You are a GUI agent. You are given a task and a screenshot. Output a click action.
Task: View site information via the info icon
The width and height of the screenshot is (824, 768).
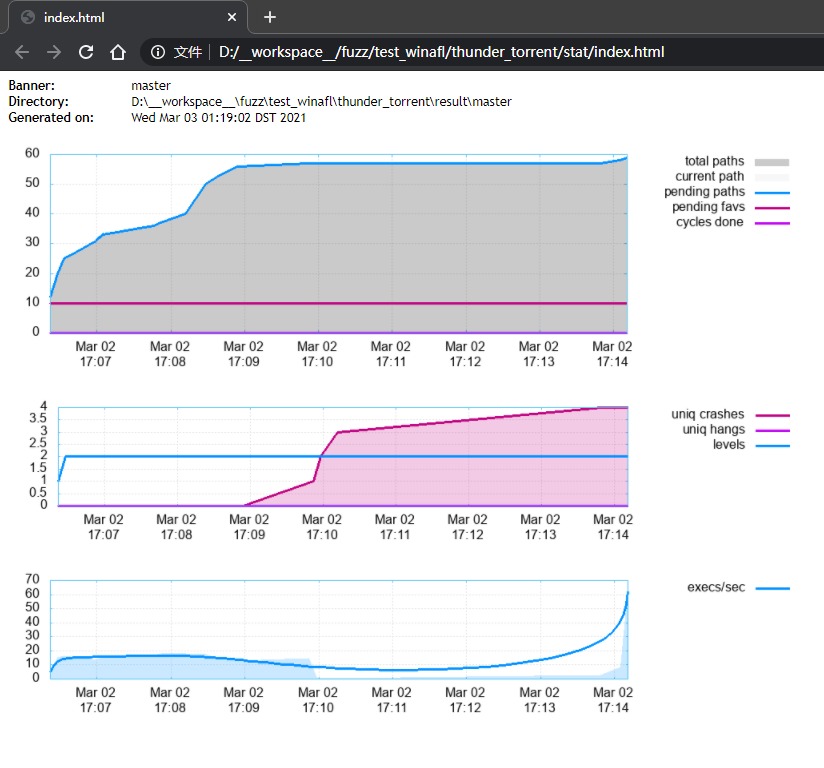pyautogui.click(x=158, y=52)
